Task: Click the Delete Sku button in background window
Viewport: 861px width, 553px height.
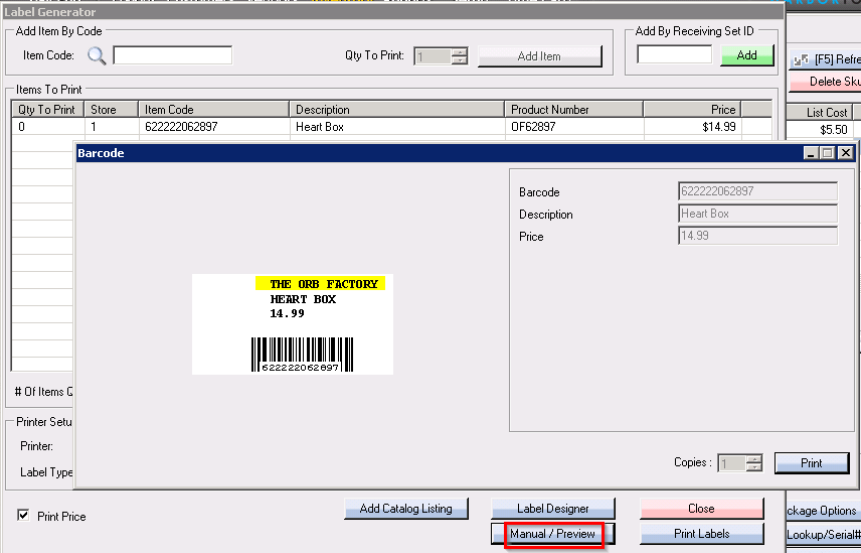Action: (826, 82)
